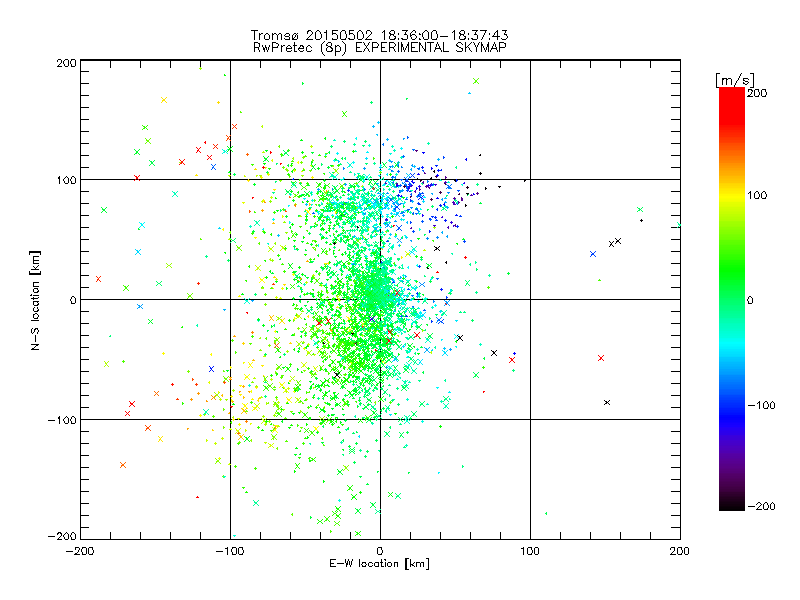Click the velocity rainbow colorbar

click(732, 299)
